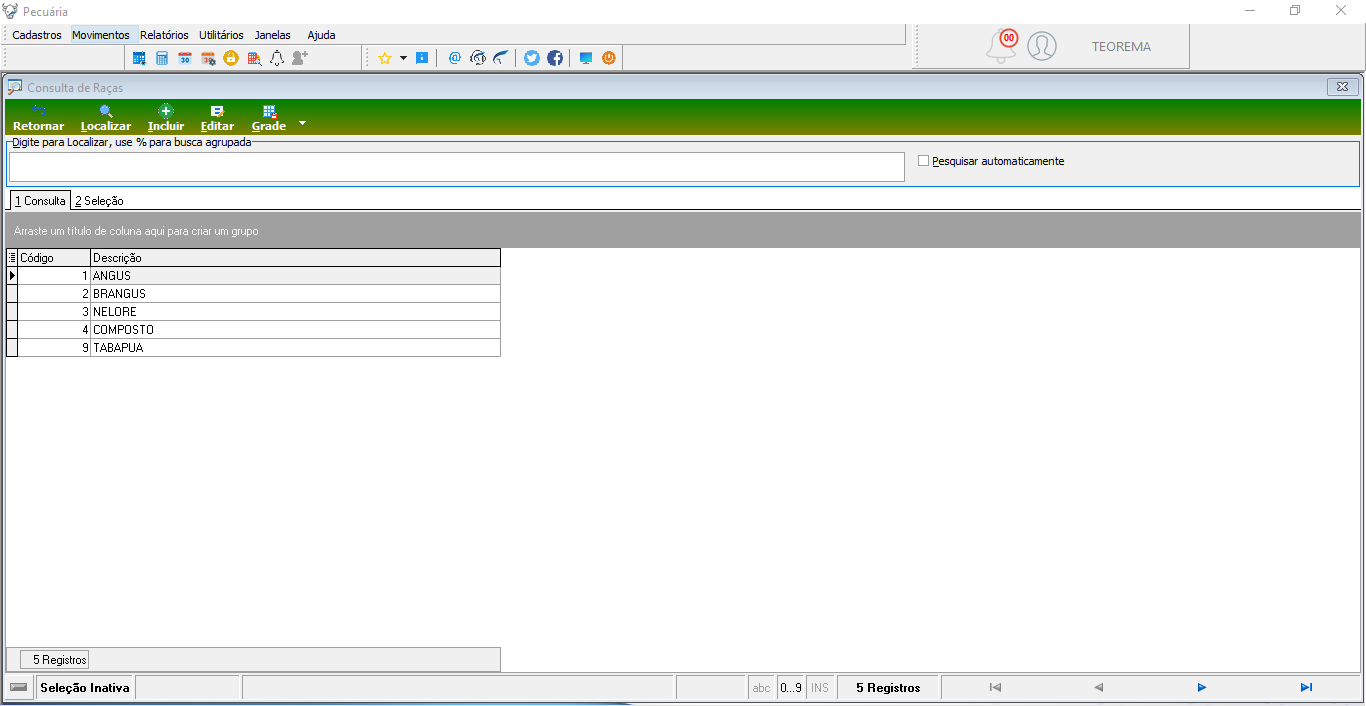
Task: Click the yellow favorites star icon
Action: point(384,58)
